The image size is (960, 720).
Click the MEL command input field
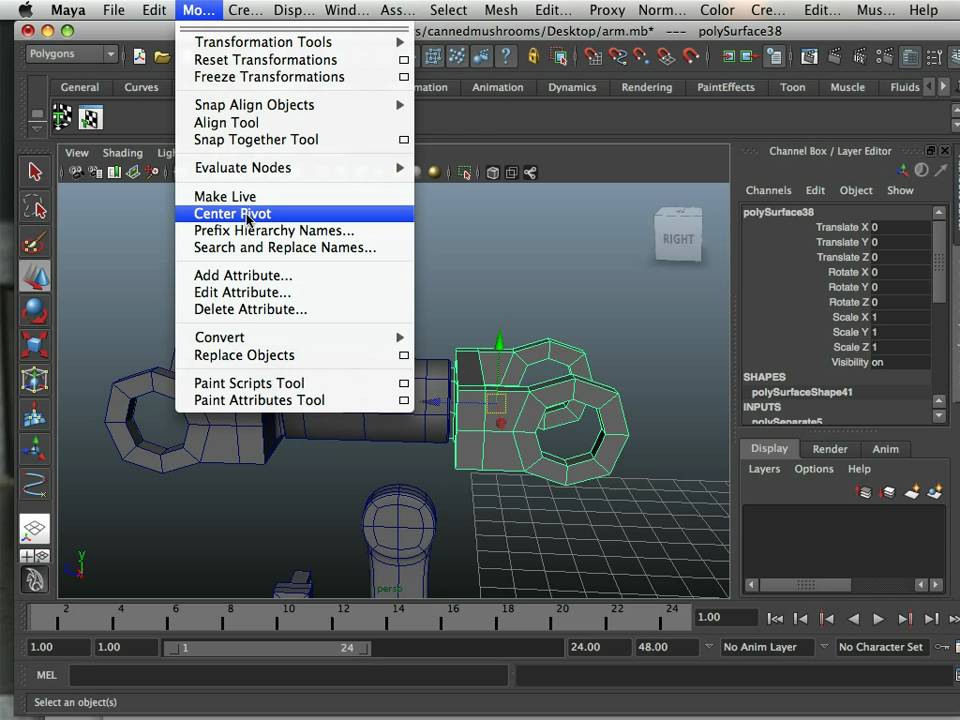point(288,675)
